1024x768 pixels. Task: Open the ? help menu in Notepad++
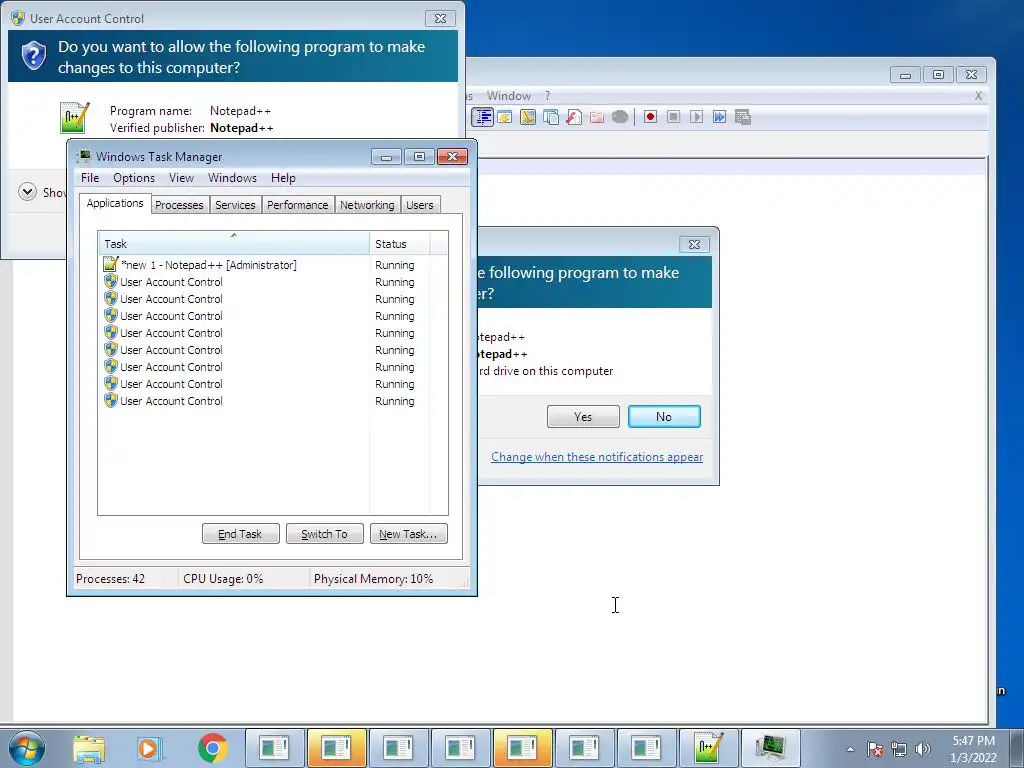click(547, 95)
